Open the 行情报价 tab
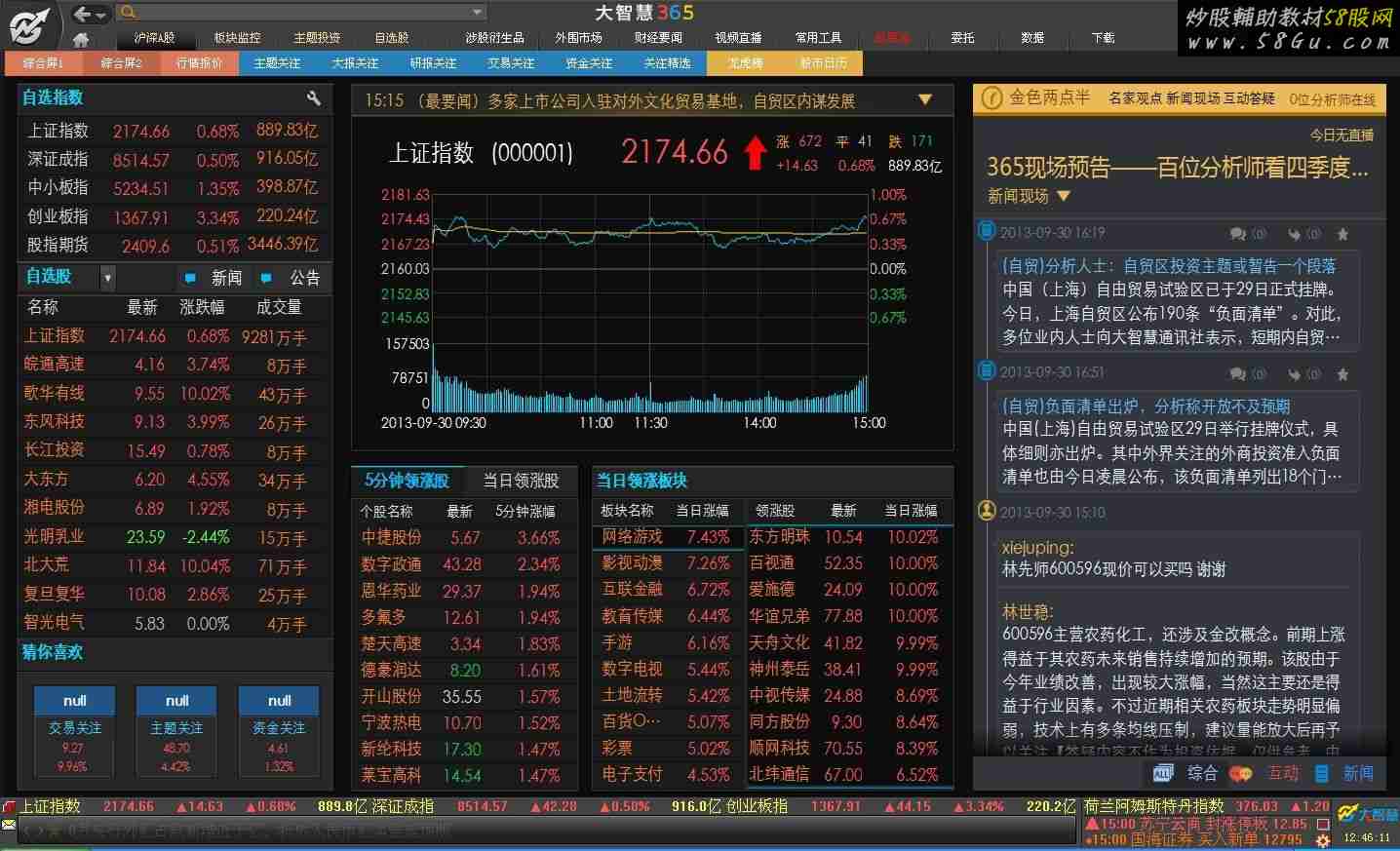Viewport: 1400px width, 851px height. (199, 63)
